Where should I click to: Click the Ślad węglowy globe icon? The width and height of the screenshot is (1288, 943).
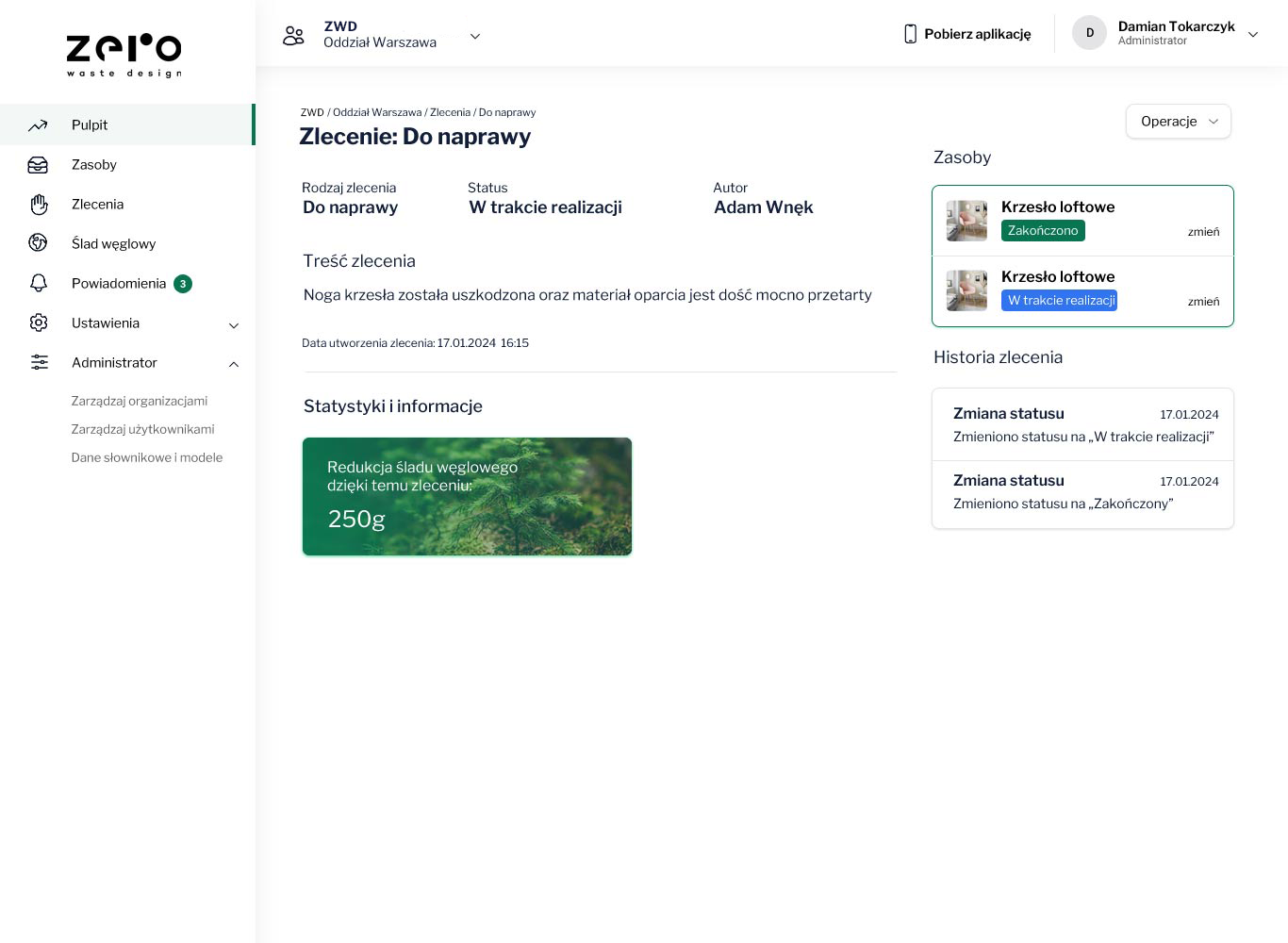tap(38, 243)
